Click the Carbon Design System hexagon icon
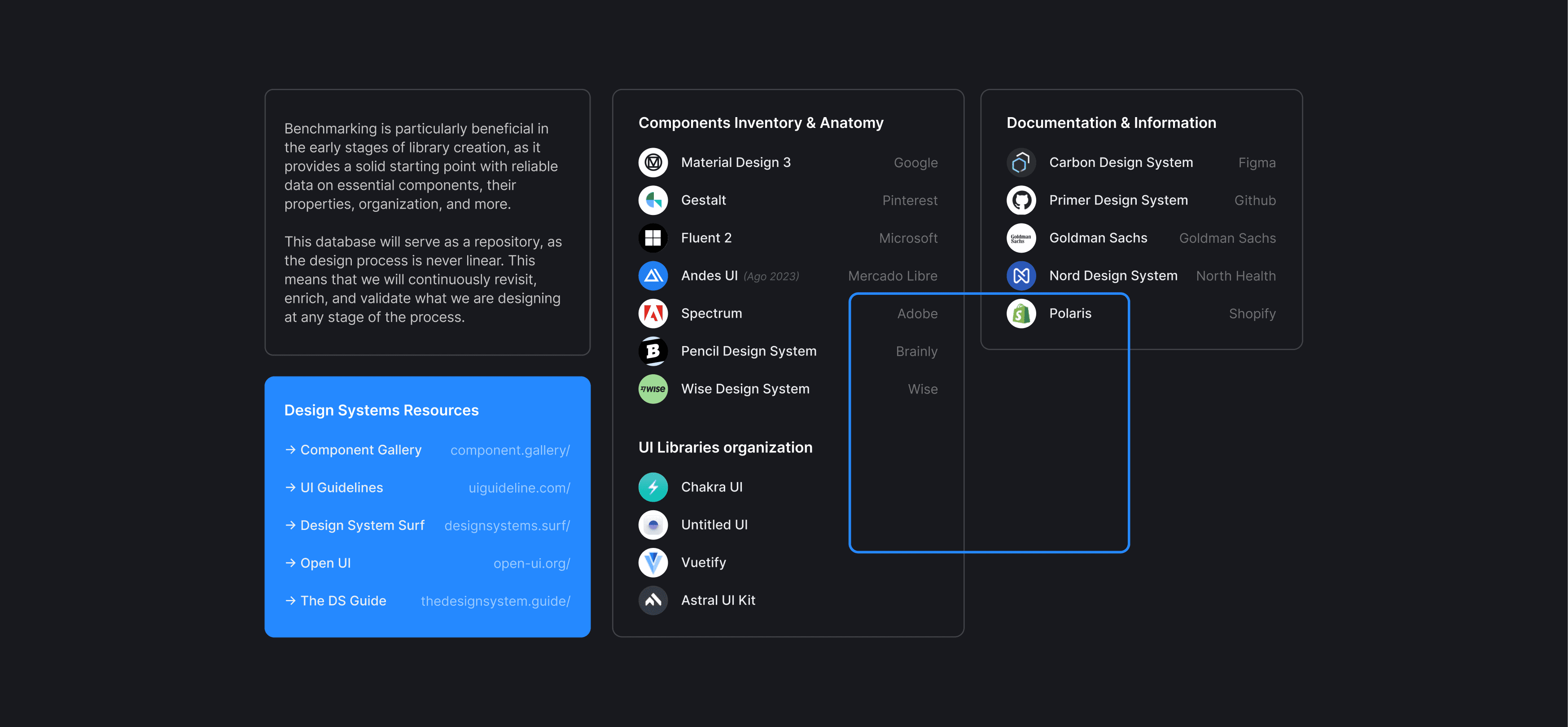This screenshot has height=727, width=1568. 1021,162
